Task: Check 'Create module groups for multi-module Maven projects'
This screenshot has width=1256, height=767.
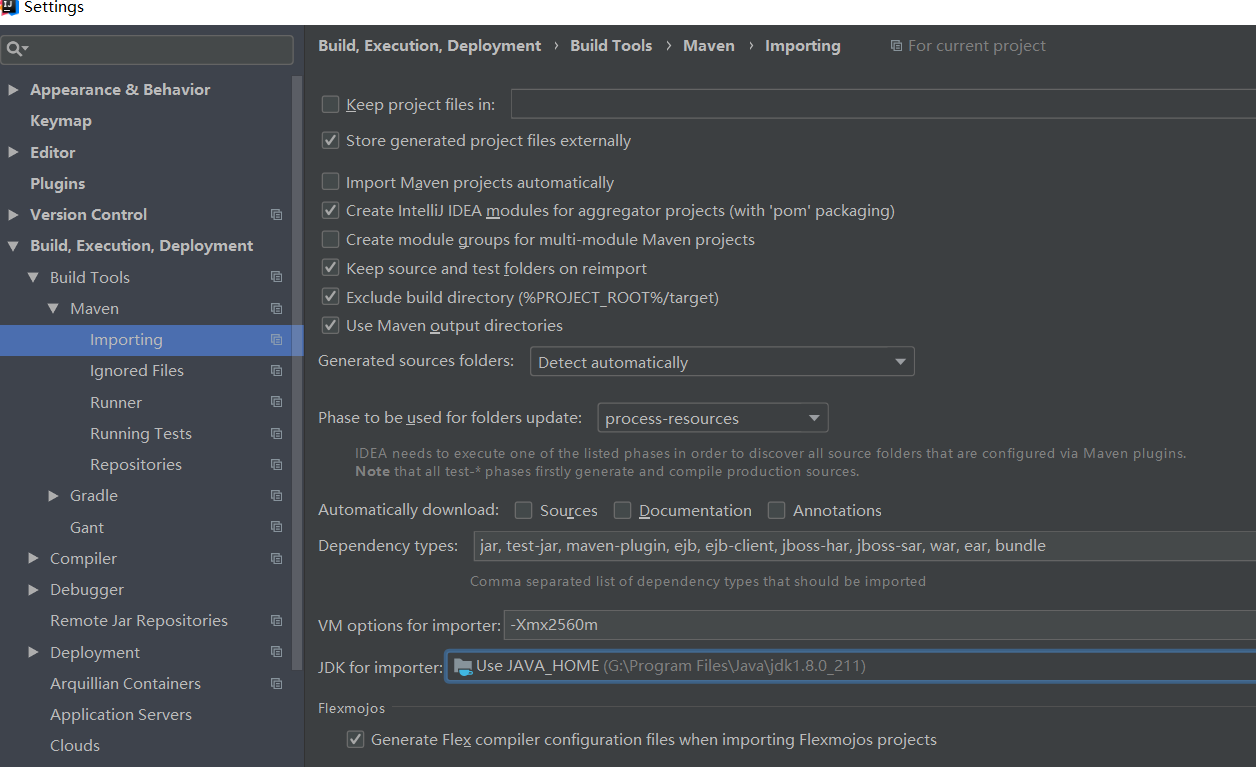Action: [x=330, y=240]
